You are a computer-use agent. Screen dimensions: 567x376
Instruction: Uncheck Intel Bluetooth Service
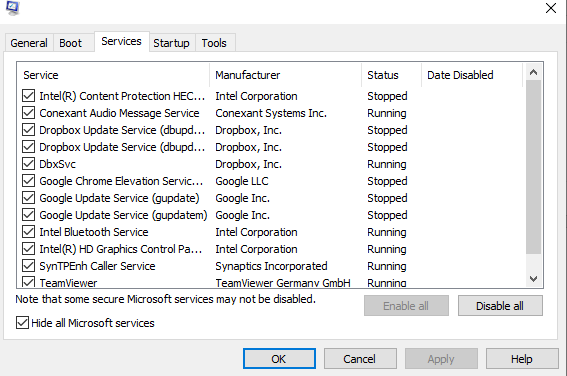[28, 232]
